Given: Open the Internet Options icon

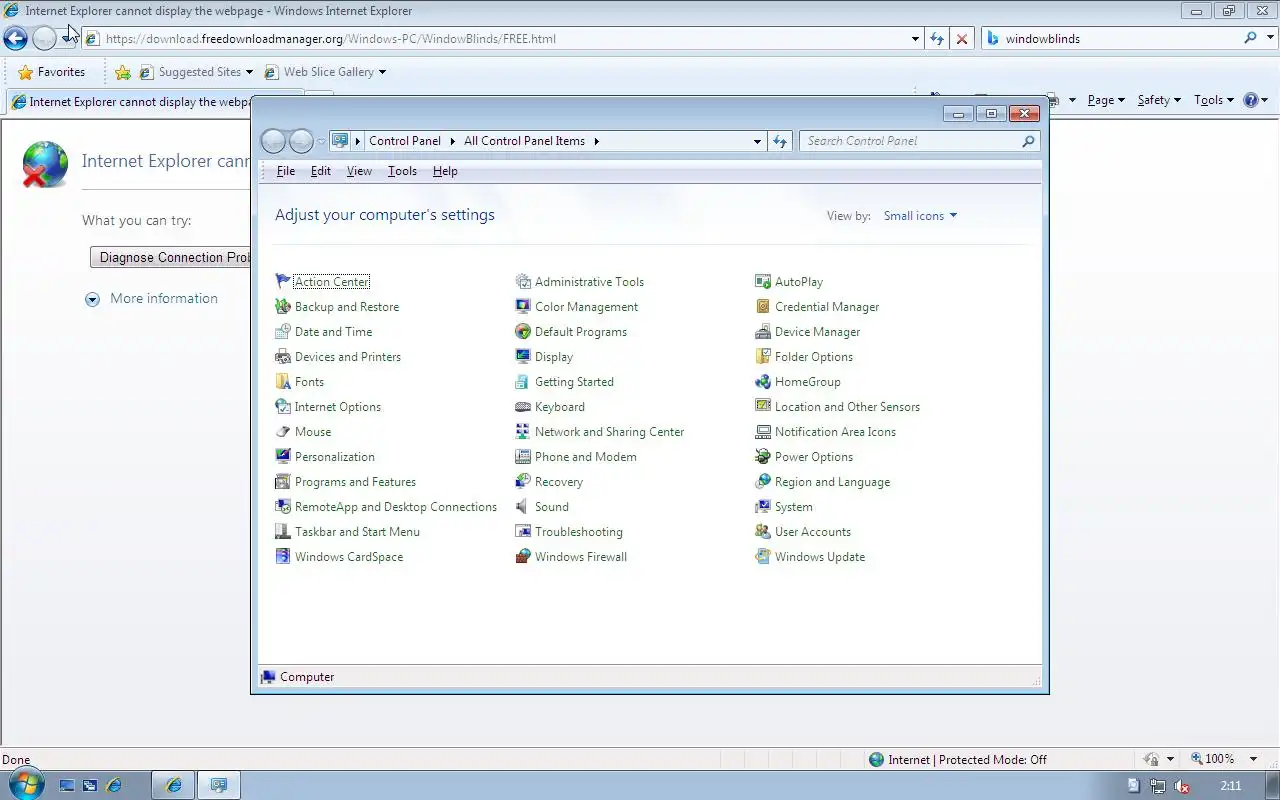Looking at the screenshot, I should tap(283, 407).
